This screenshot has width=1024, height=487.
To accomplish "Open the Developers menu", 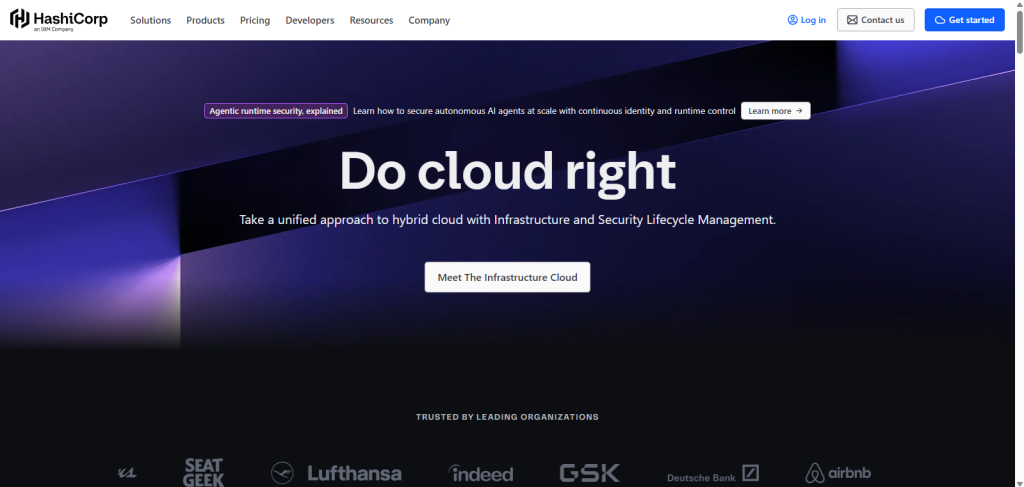I will click(310, 20).
